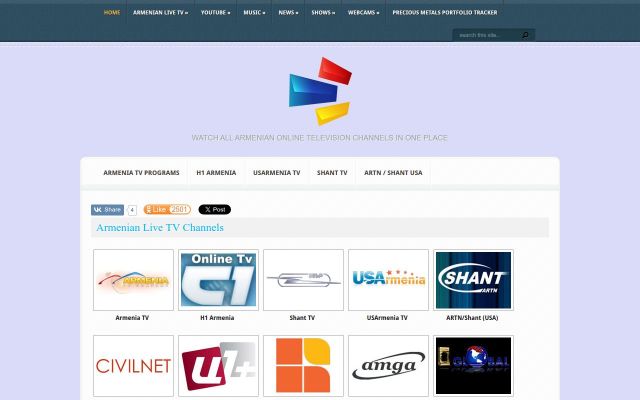Expand the Armenian Live TV menu
The width and height of the screenshot is (640, 400).
[x=160, y=13]
